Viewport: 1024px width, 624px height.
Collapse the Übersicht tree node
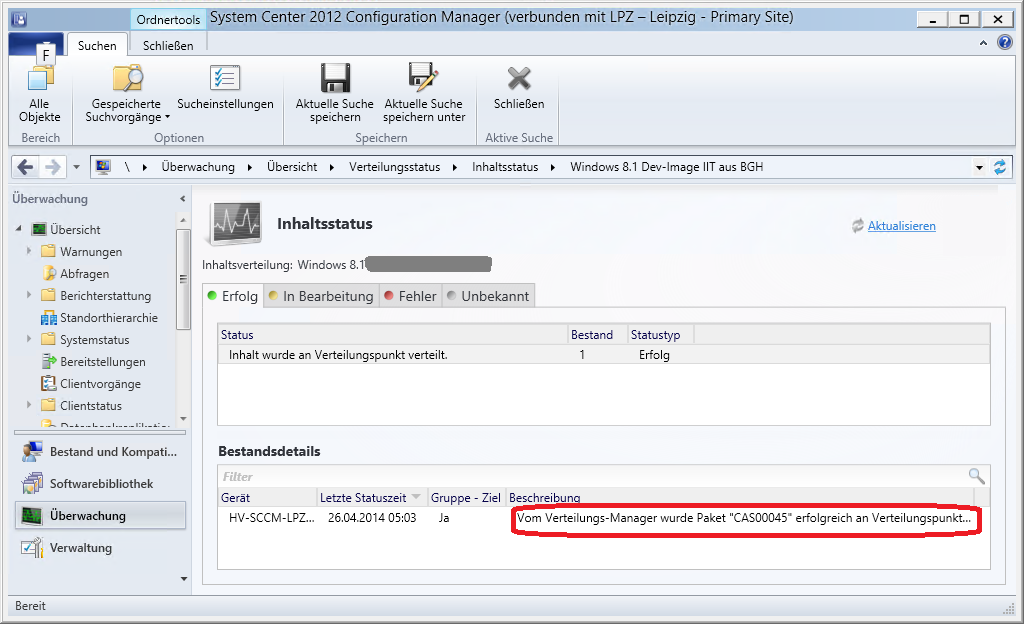[x=19, y=228]
